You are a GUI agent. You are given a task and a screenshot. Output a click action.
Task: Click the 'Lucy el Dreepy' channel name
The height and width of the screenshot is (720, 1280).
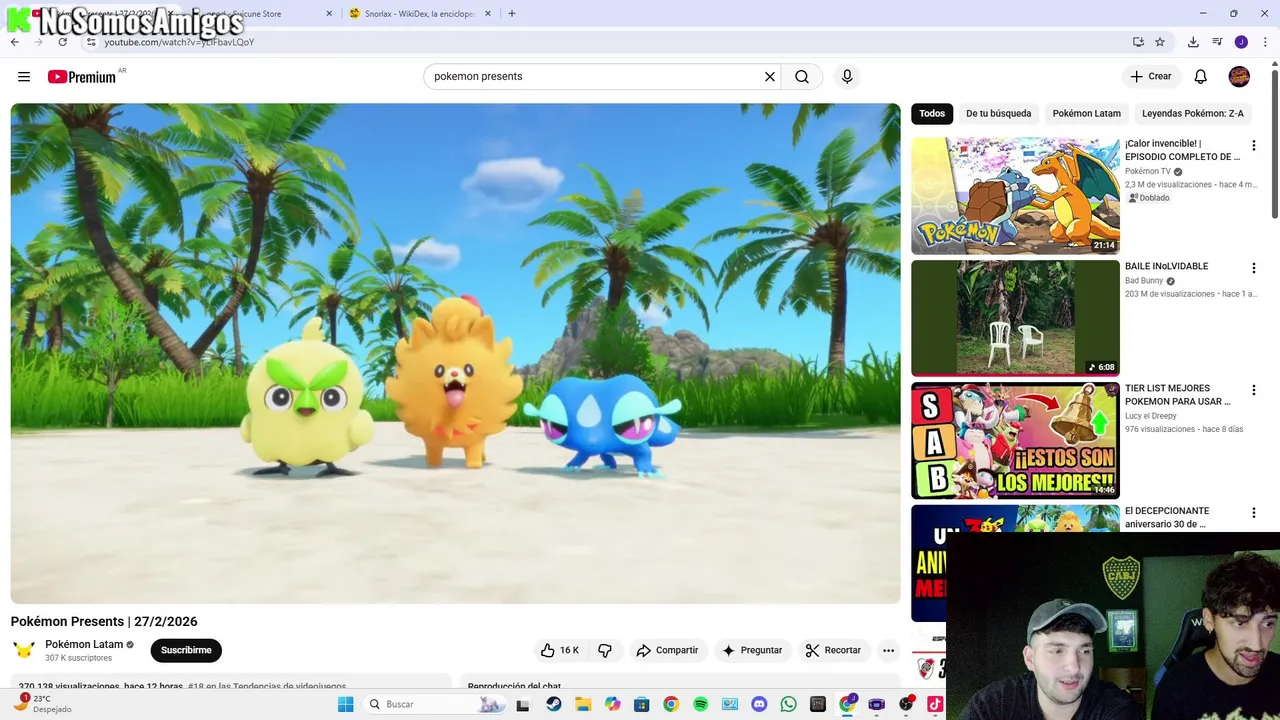pos(1151,416)
